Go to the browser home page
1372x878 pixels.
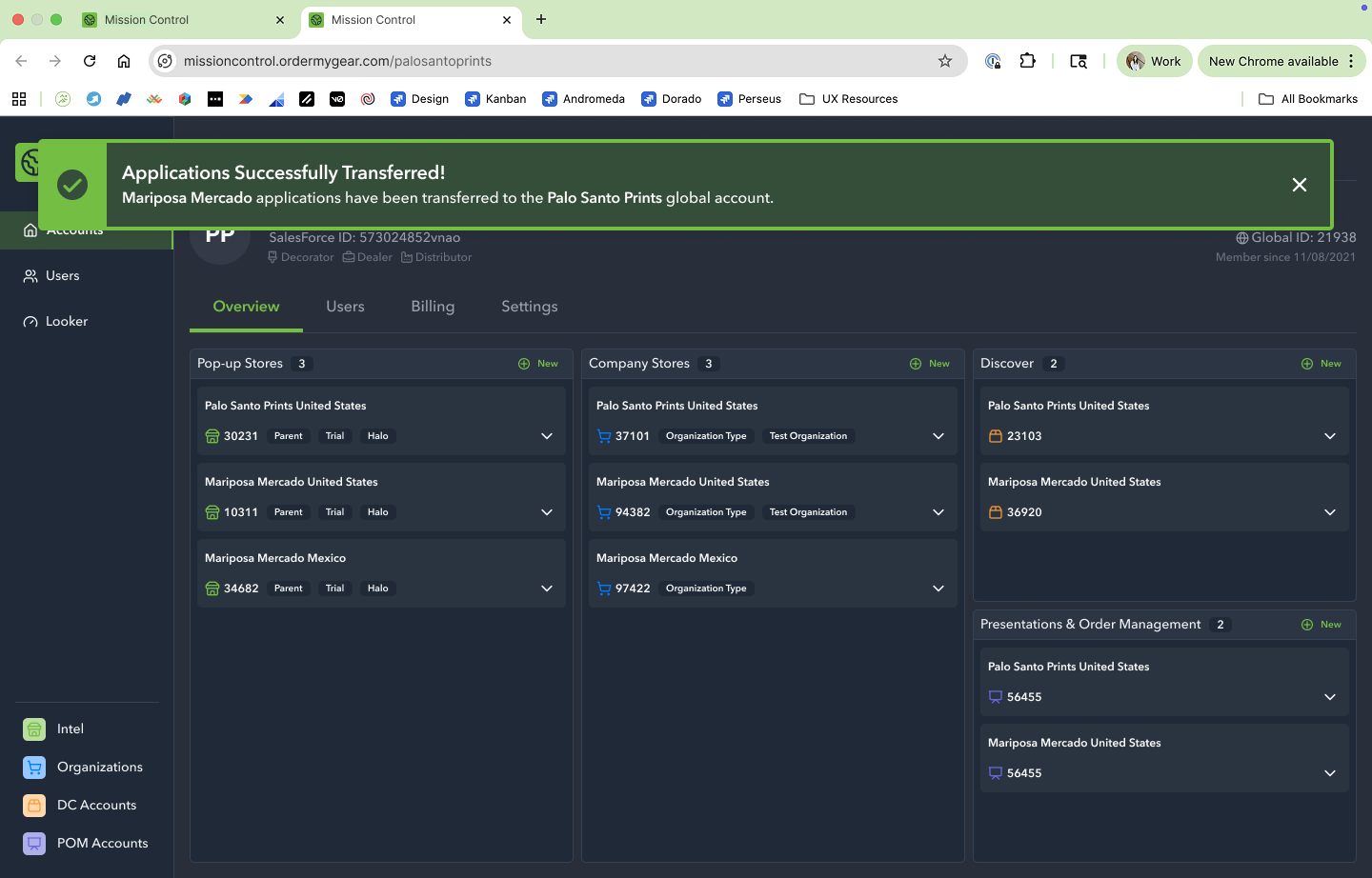tap(124, 61)
